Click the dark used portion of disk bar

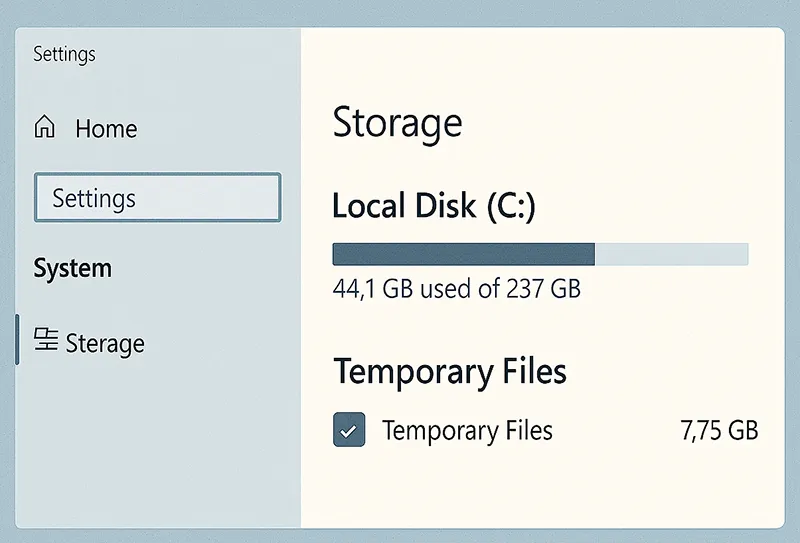pos(463,254)
